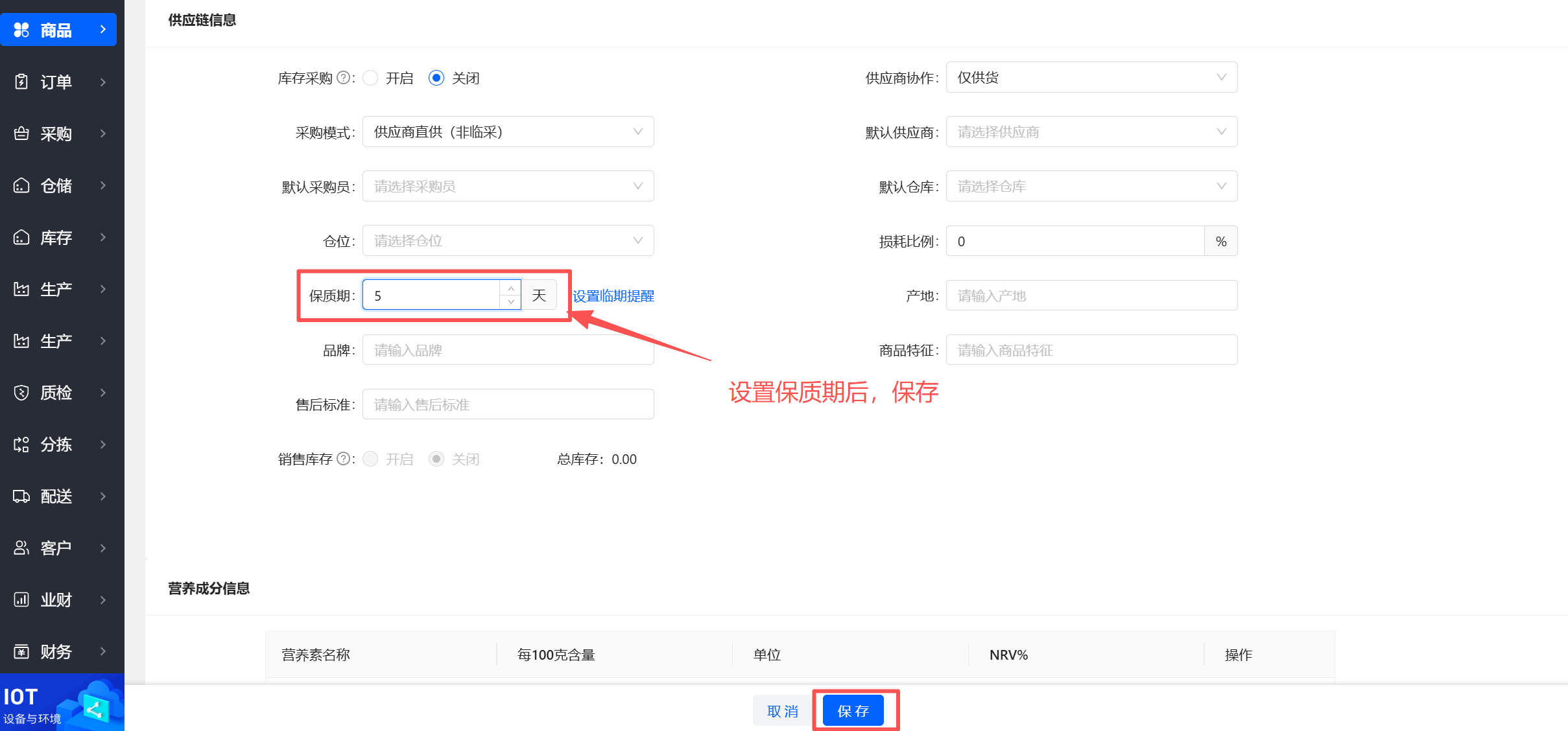This screenshot has height=731, width=1568.
Task: Click the 订单 clipboard sidebar icon
Action: click(21, 82)
